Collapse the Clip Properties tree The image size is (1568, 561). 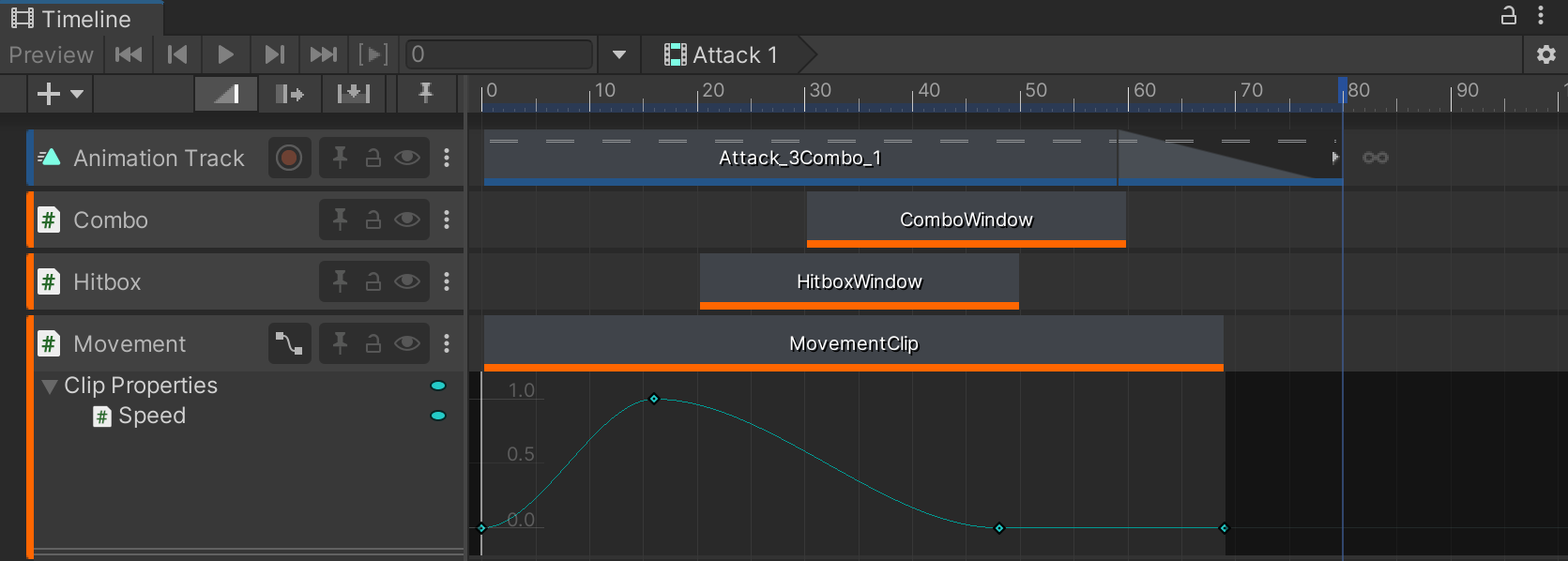click(x=50, y=387)
